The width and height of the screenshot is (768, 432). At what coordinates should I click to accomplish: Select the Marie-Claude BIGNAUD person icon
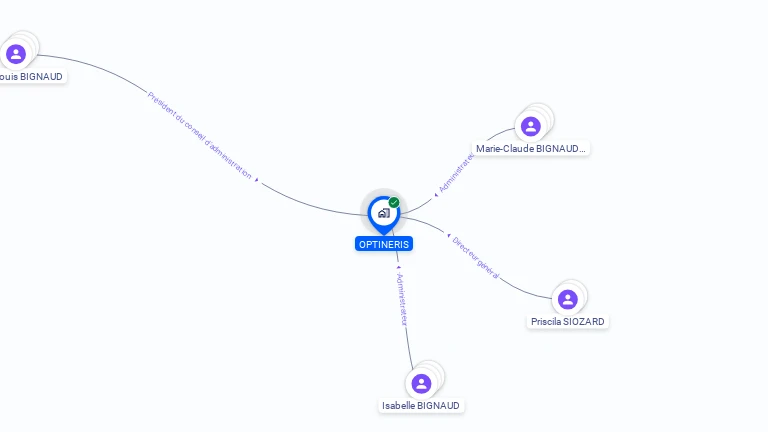[530, 126]
